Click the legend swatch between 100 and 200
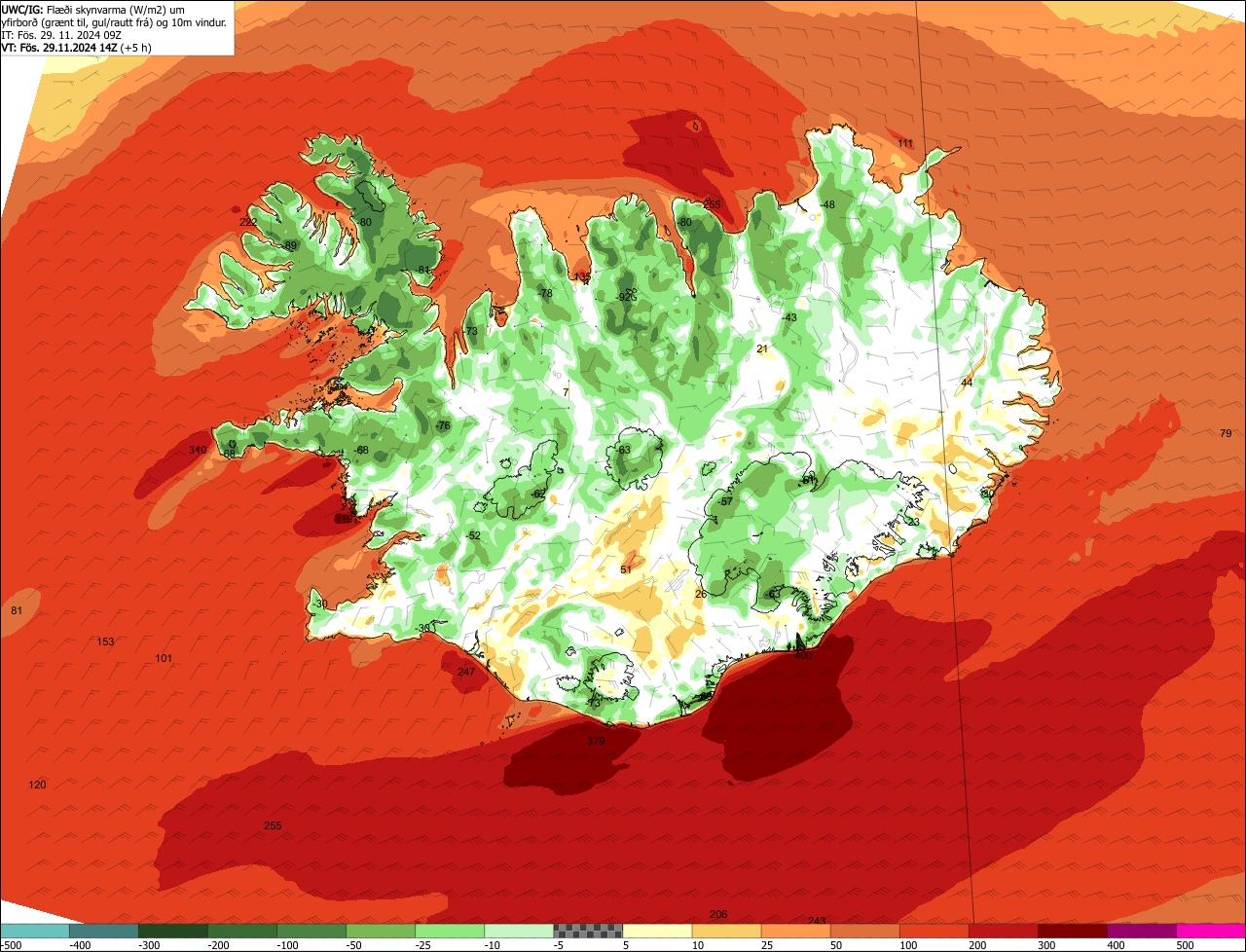The height and width of the screenshot is (952, 1246). [934, 931]
